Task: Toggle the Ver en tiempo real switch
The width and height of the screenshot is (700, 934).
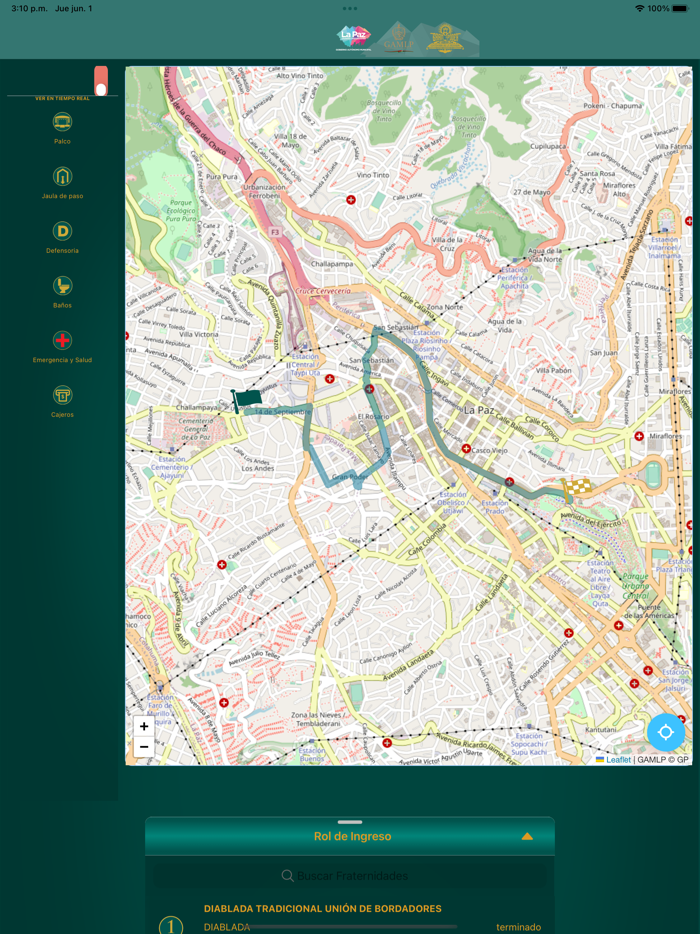Action: tap(101, 81)
